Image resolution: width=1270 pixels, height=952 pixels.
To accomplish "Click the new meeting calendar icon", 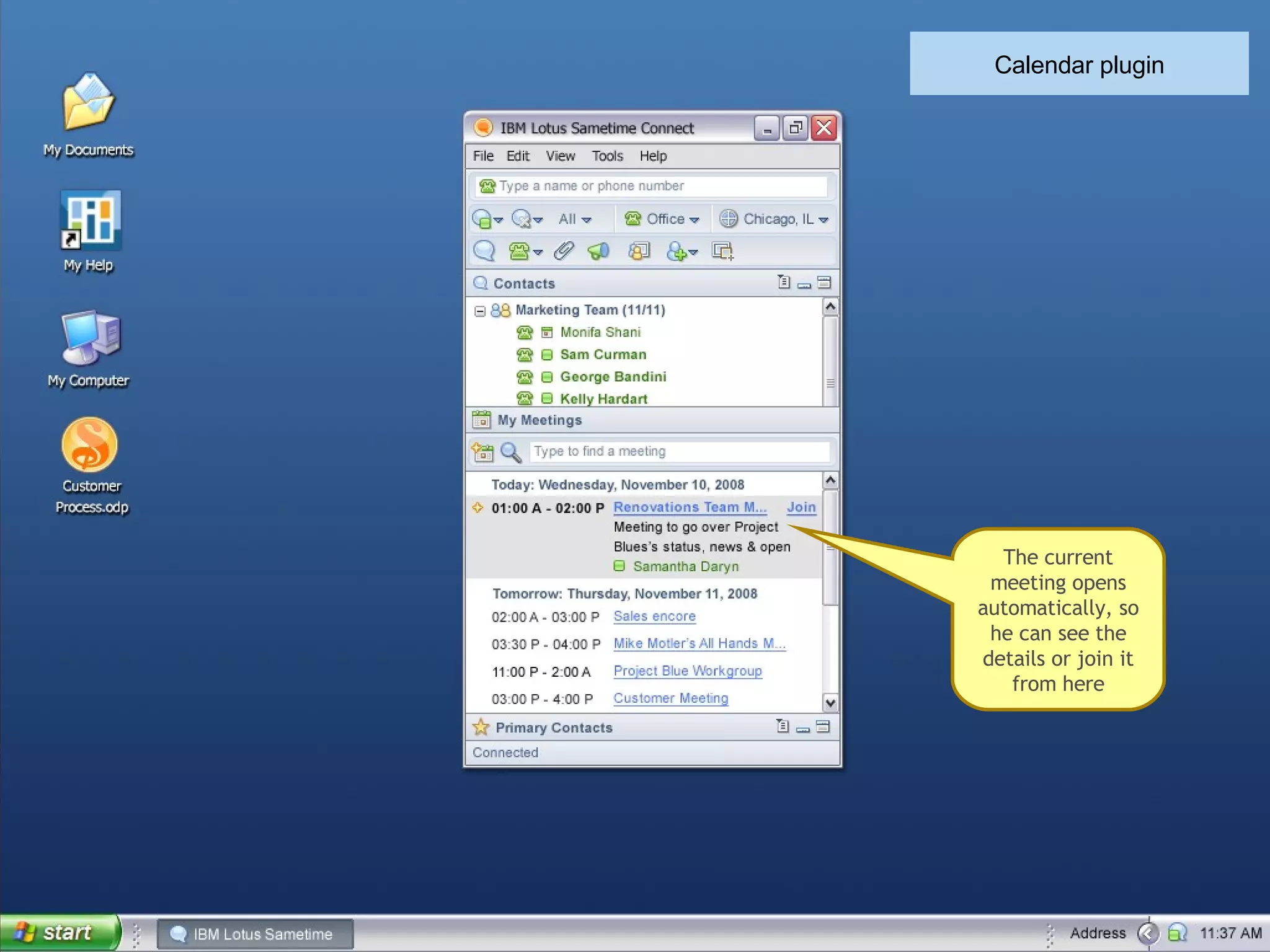I will pyautogui.click(x=482, y=452).
